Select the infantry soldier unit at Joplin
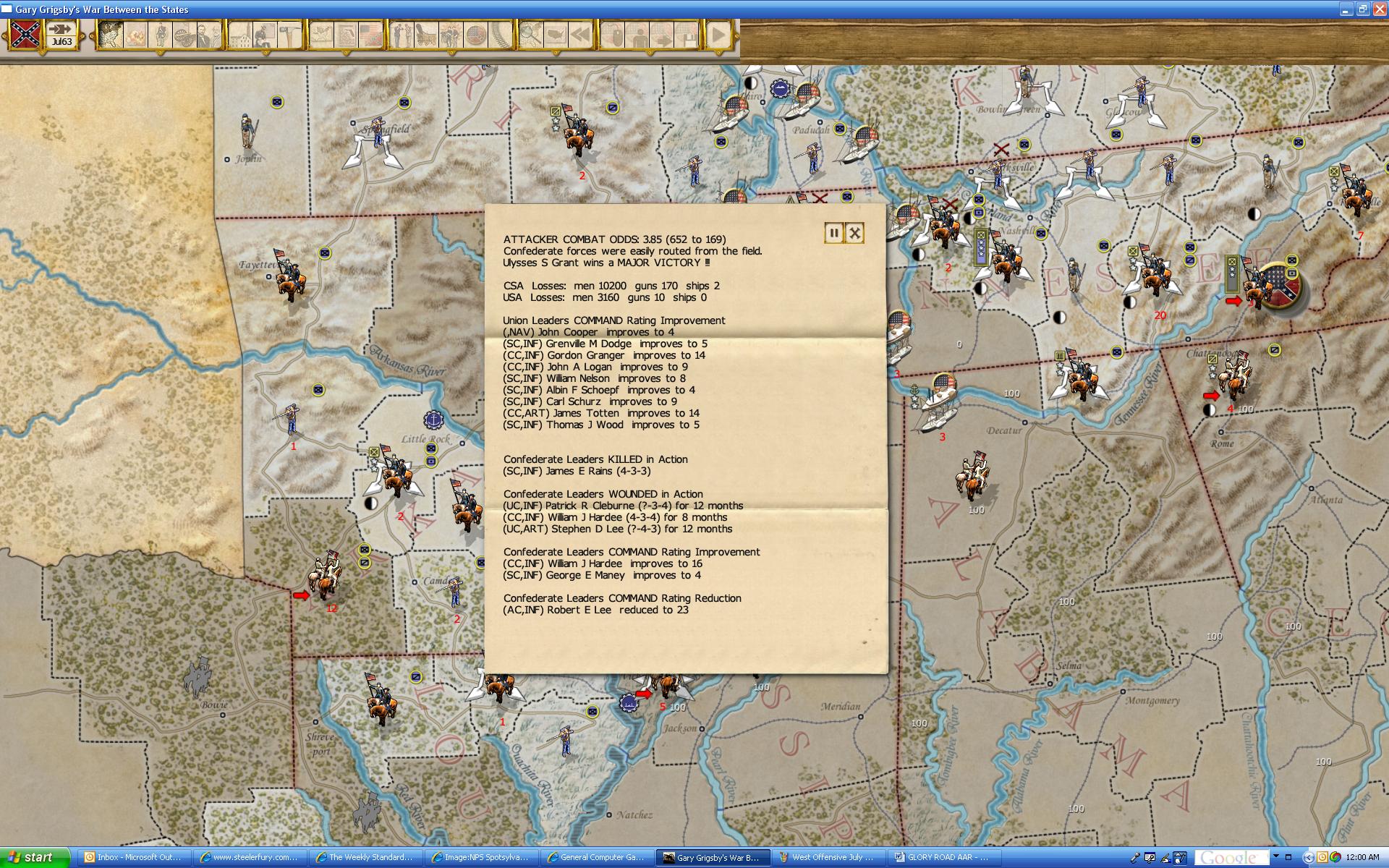The image size is (1389, 868). click(x=249, y=131)
